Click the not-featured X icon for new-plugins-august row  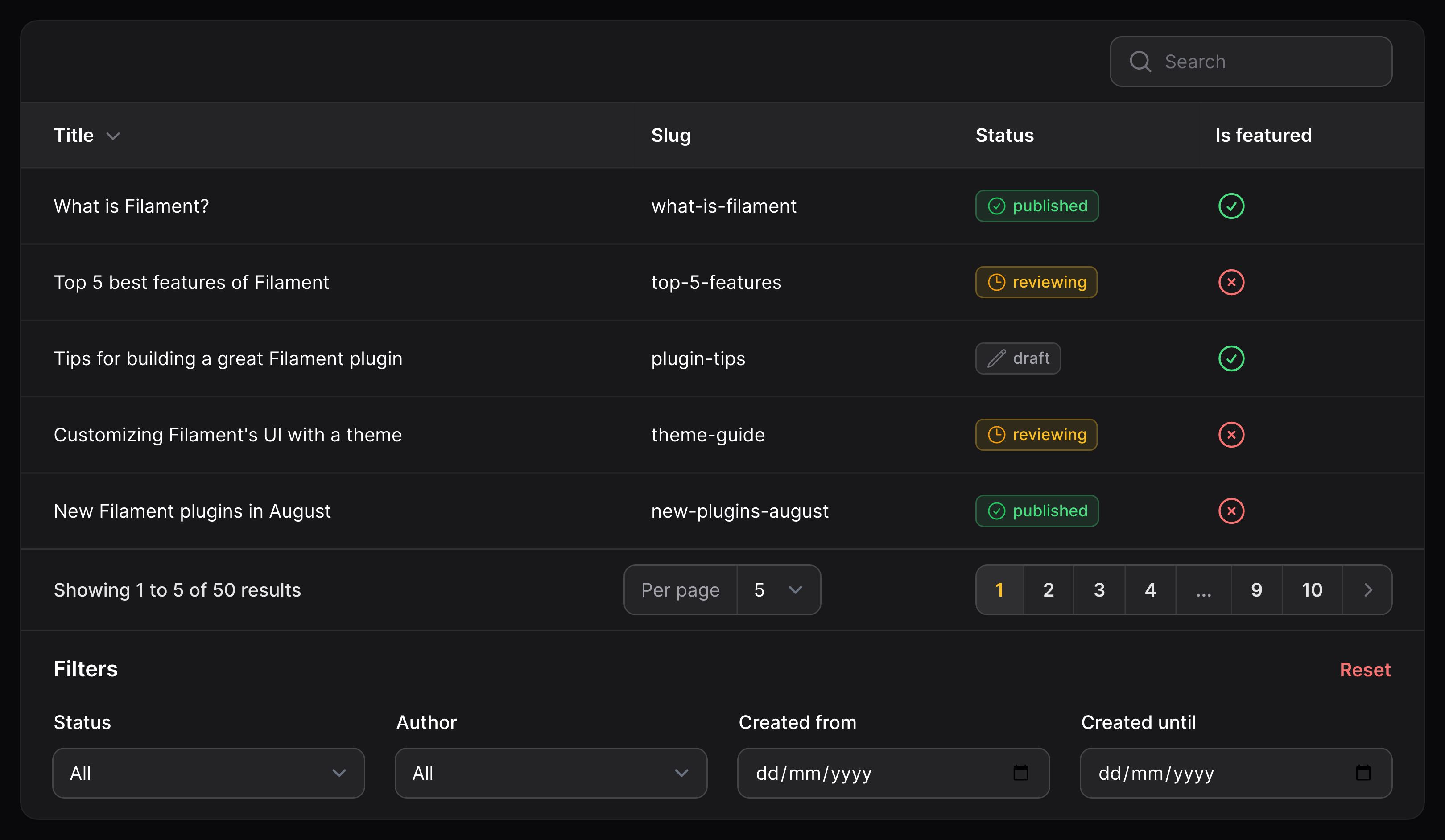click(x=1231, y=511)
